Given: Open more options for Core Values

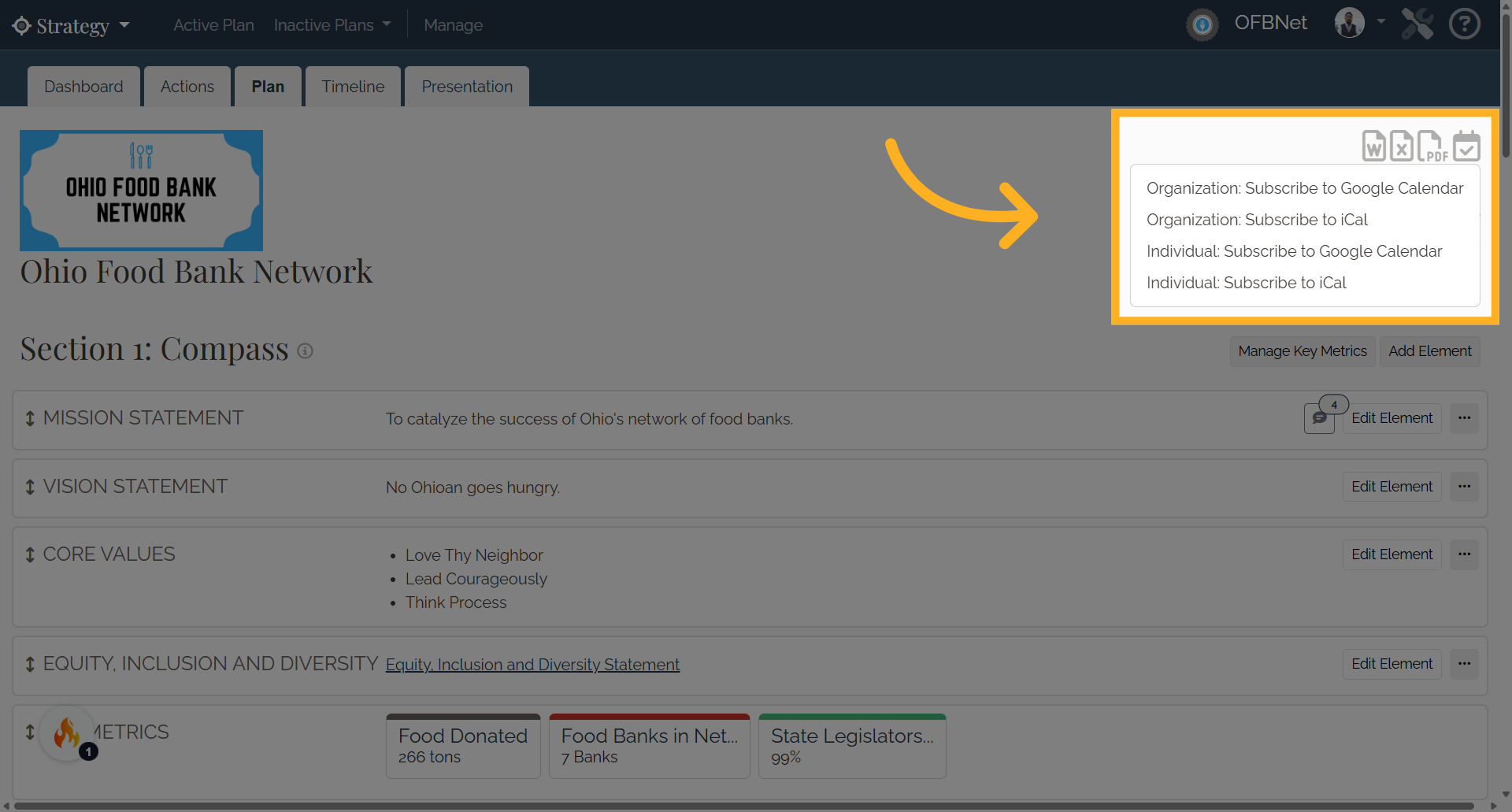Looking at the screenshot, I should 1464,554.
